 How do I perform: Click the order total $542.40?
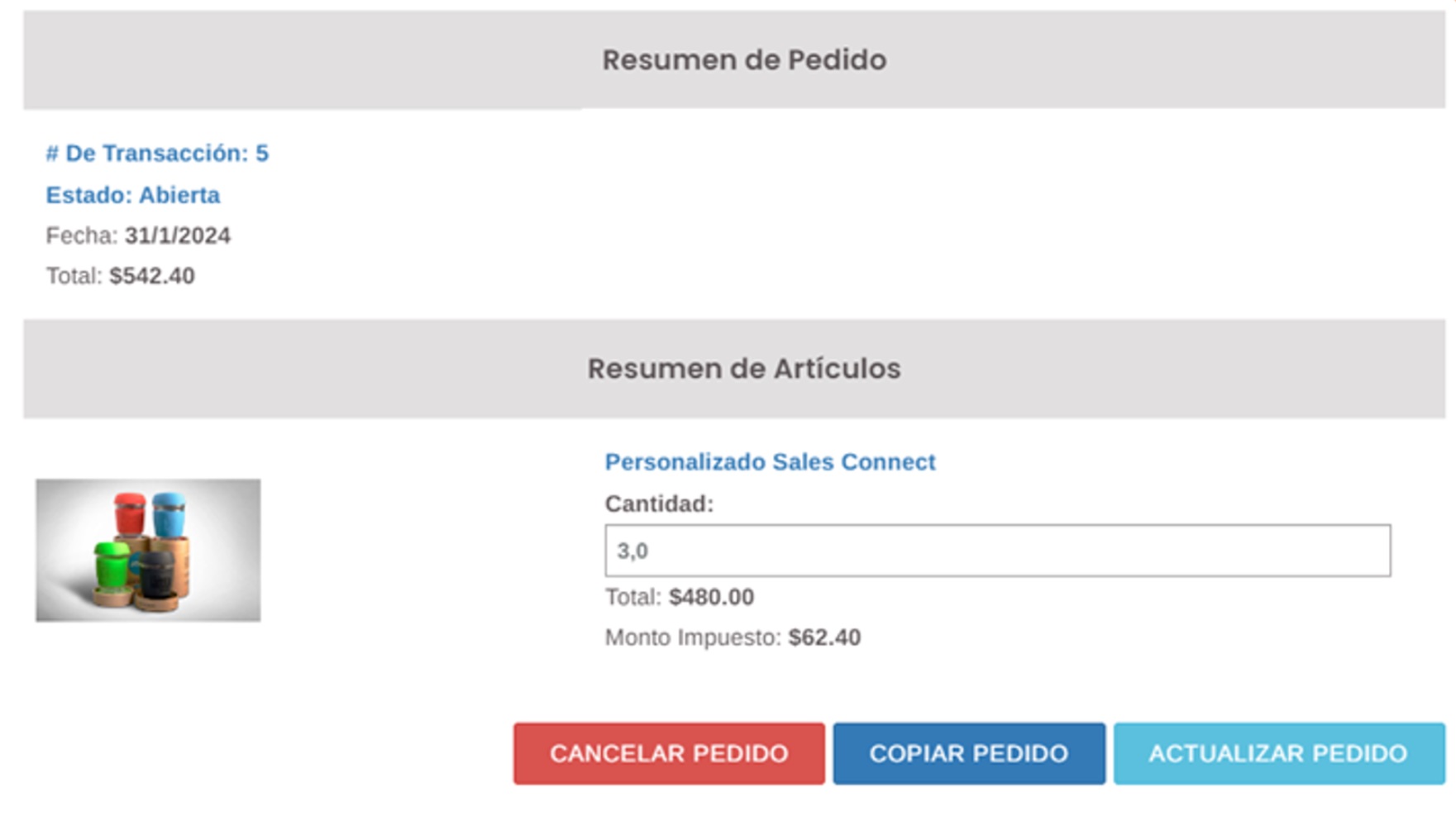click(152, 276)
